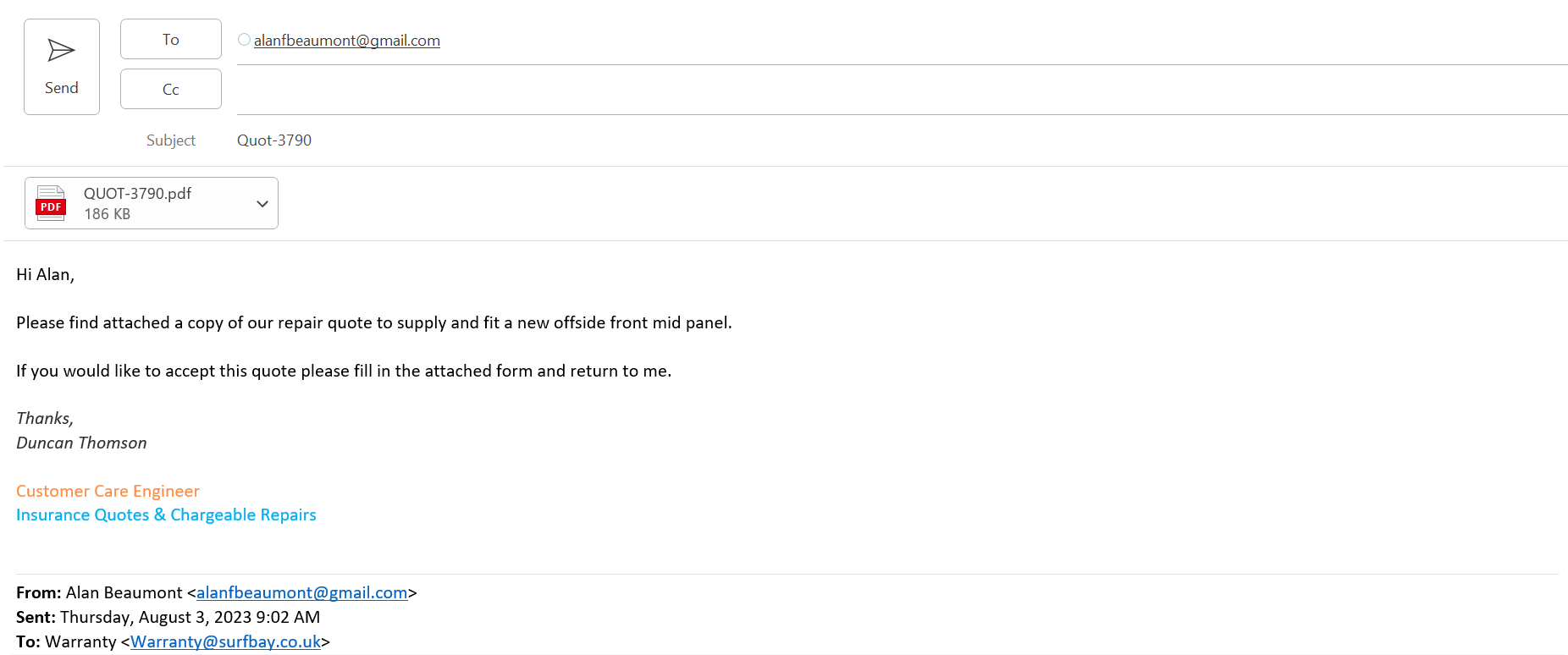The width and height of the screenshot is (1568, 655).
Task: Click the PDF icon on the attachment
Action: pyautogui.click(x=51, y=203)
